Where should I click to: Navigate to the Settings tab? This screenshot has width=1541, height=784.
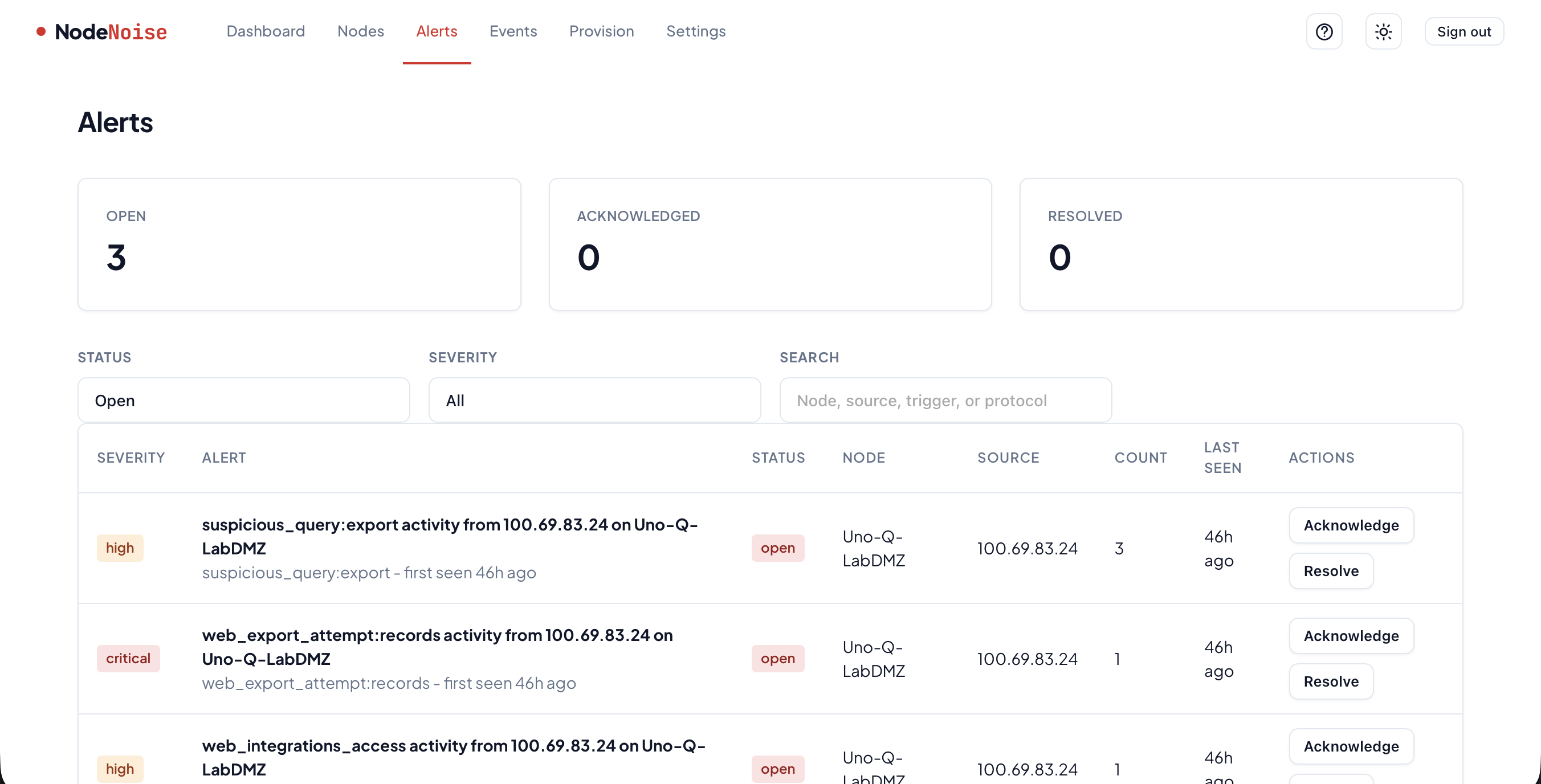click(x=696, y=31)
